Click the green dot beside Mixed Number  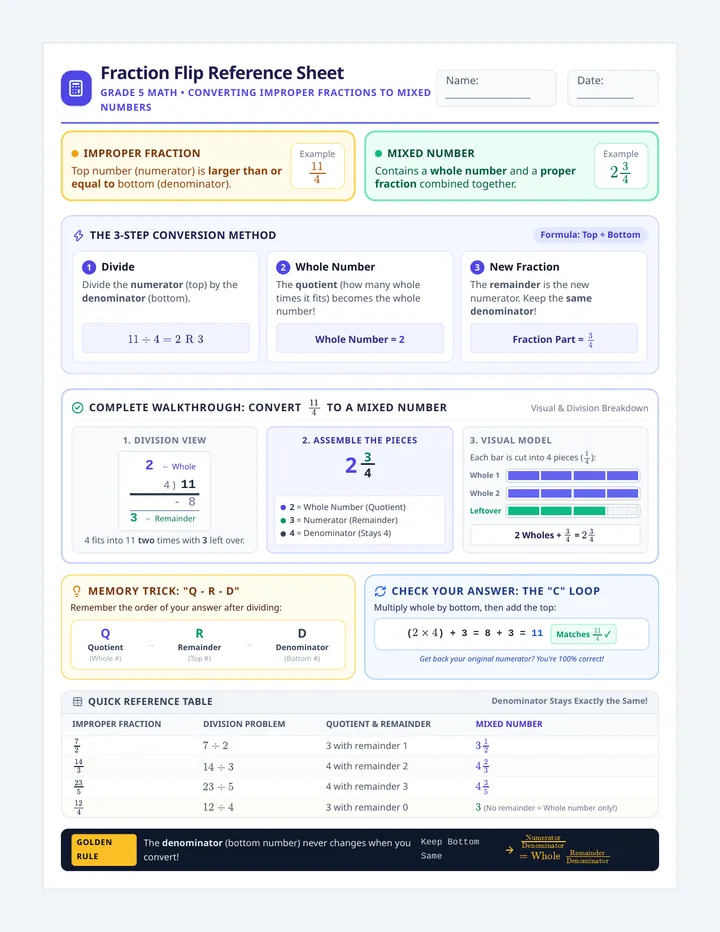[379, 153]
